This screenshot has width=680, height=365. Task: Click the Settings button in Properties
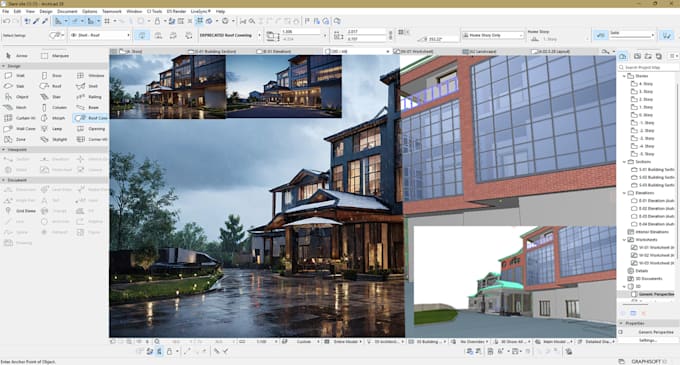[647, 340]
